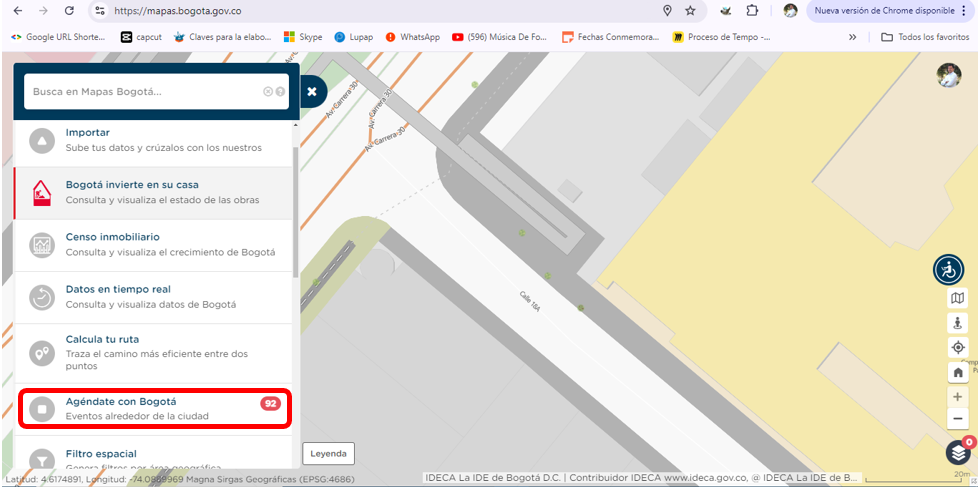
Task: Open the layers stack button
Action: (x=958, y=453)
